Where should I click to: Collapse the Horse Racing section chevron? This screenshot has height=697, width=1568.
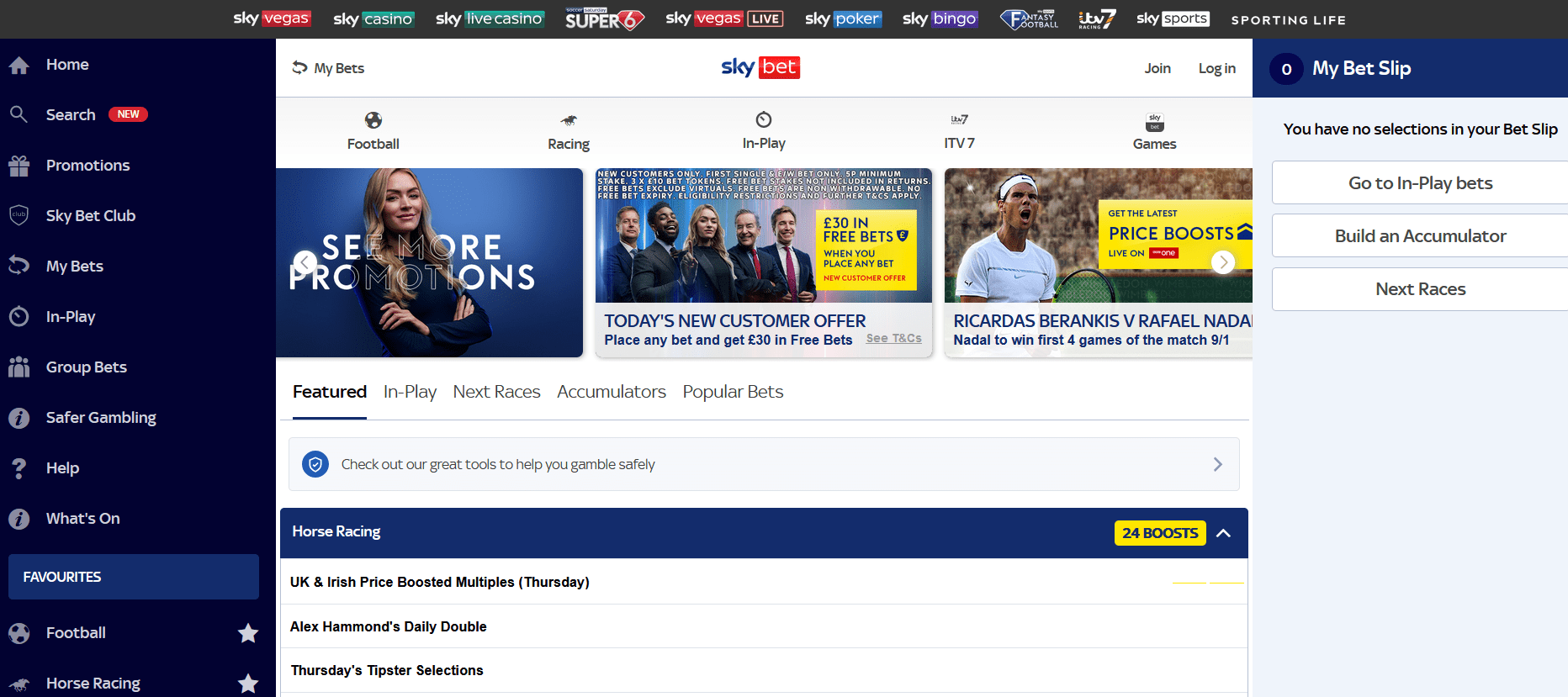pyautogui.click(x=1224, y=533)
